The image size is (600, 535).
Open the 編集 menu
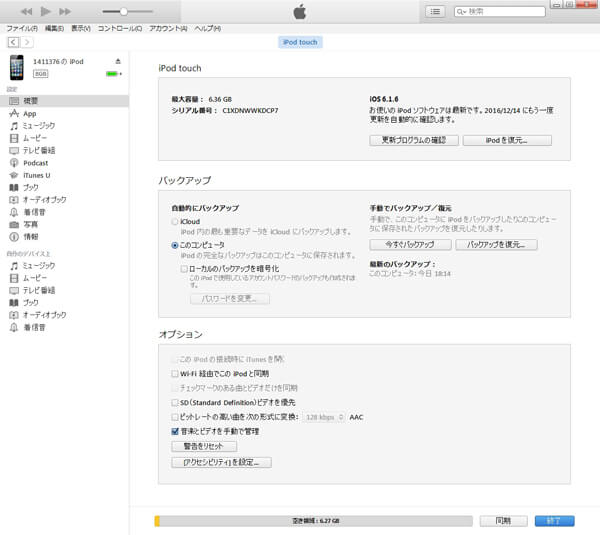(54, 28)
